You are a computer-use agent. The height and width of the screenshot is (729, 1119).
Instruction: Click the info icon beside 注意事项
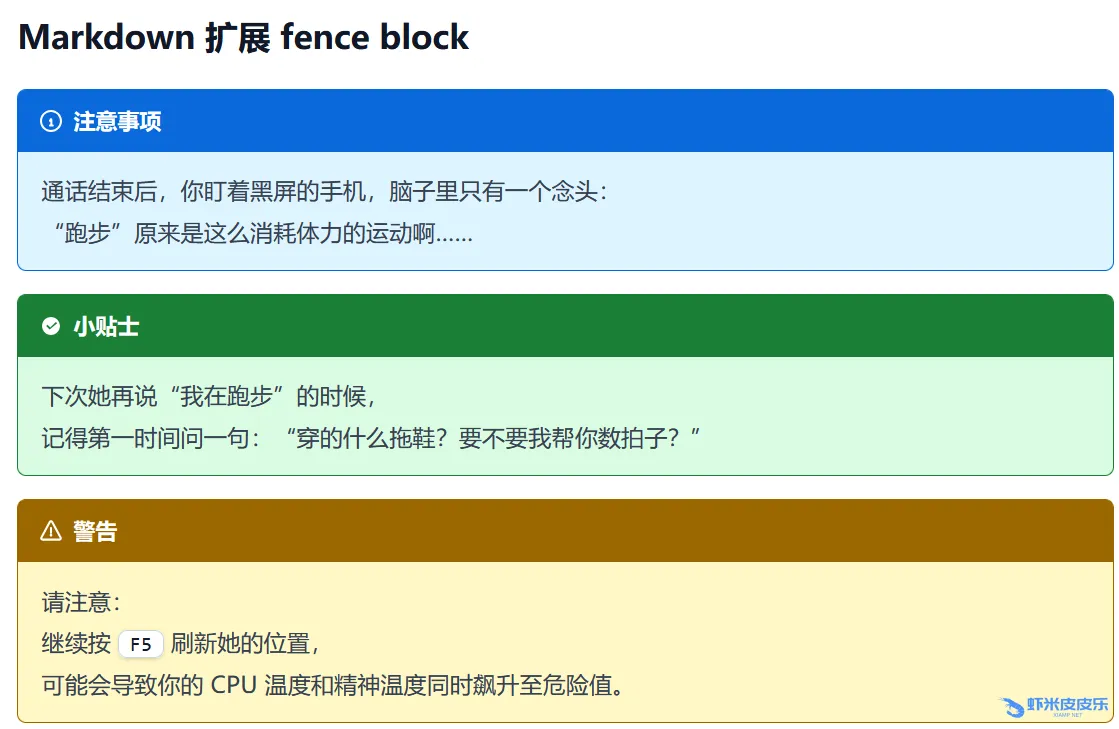coord(51,122)
